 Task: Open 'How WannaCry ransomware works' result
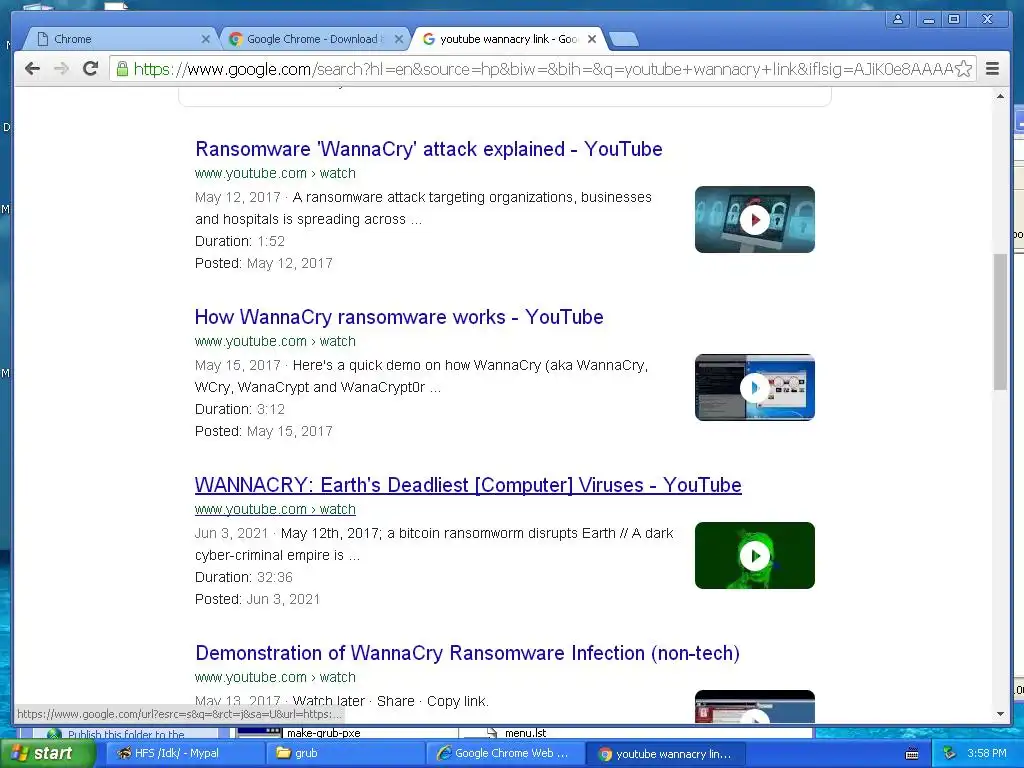point(399,317)
